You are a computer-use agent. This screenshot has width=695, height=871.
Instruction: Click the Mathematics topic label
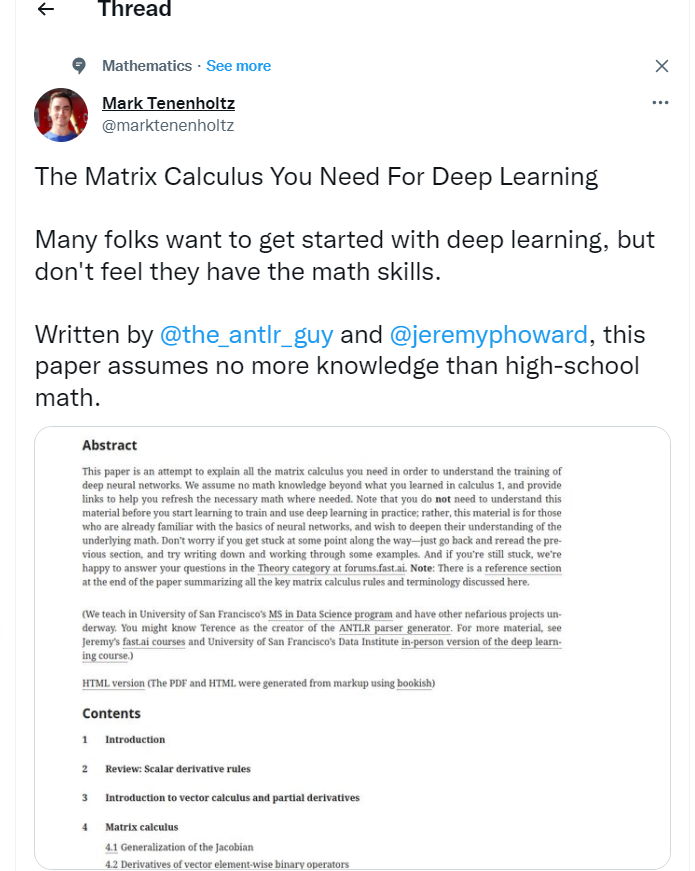pyautogui.click(x=147, y=66)
